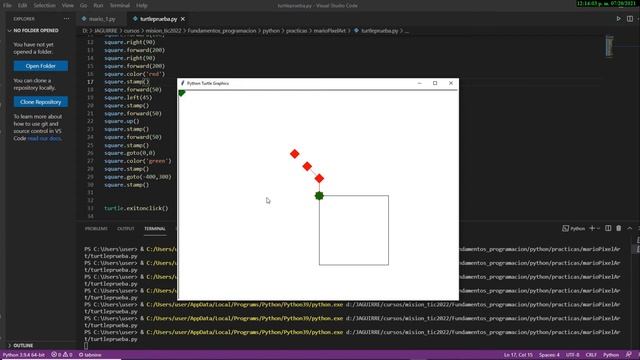Click the Ln 17, Col 15 cursor position
This screenshot has width=640, height=360.
click(518, 355)
